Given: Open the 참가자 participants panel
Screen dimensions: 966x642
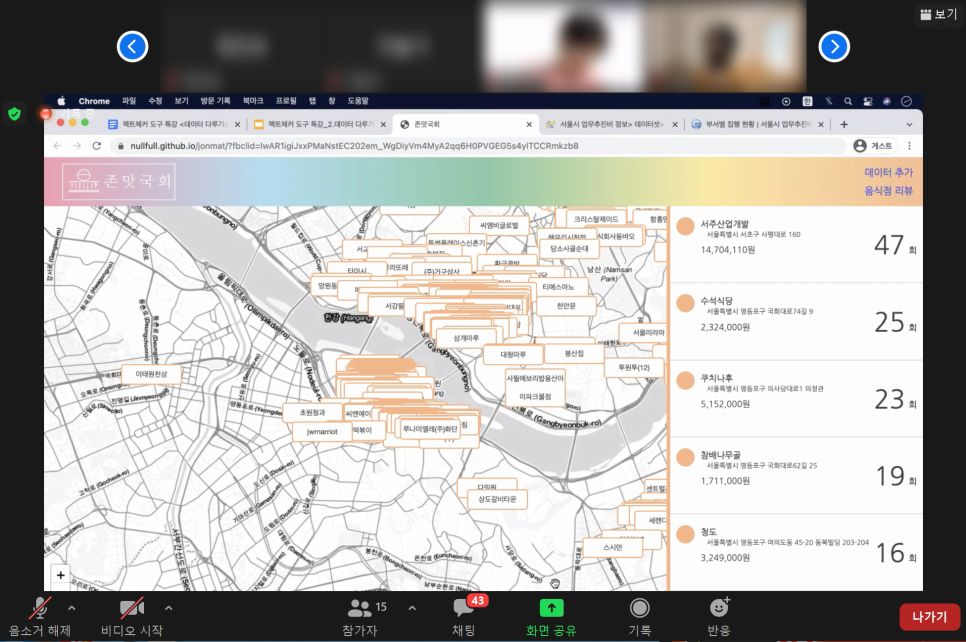Looking at the screenshot, I should click(360, 617).
